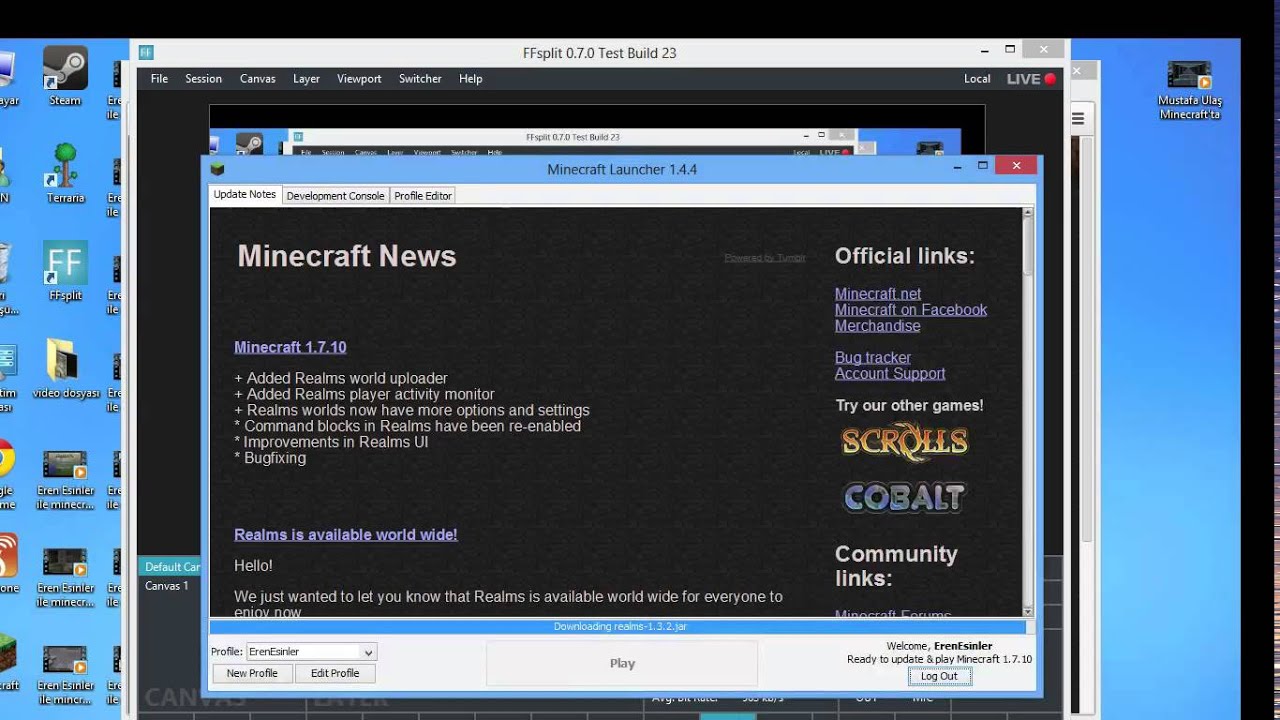Expand the Profile dropdown ErenEsinler
Viewport: 1280px width, 720px height.
(311, 652)
